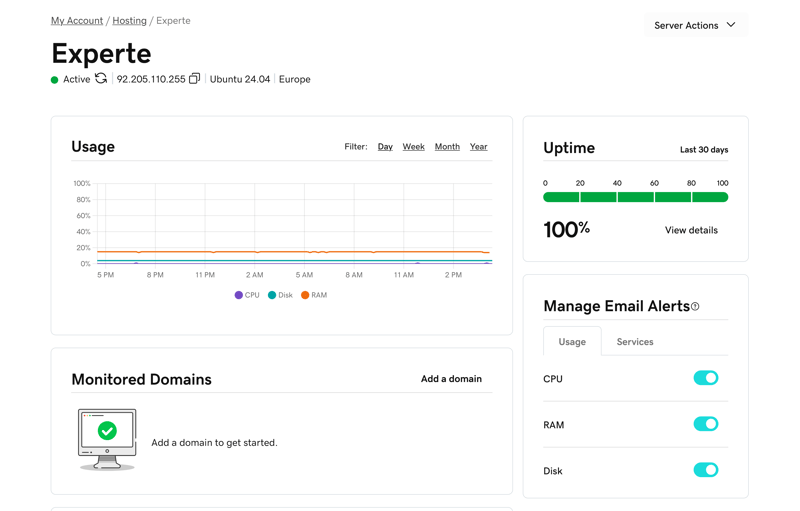800x511 pixels.
Task: Click the info icon beside Manage Email Alerts
Action: (x=695, y=307)
